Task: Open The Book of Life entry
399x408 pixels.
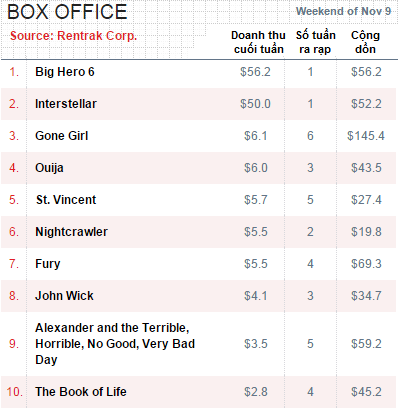Action: click(x=81, y=392)
